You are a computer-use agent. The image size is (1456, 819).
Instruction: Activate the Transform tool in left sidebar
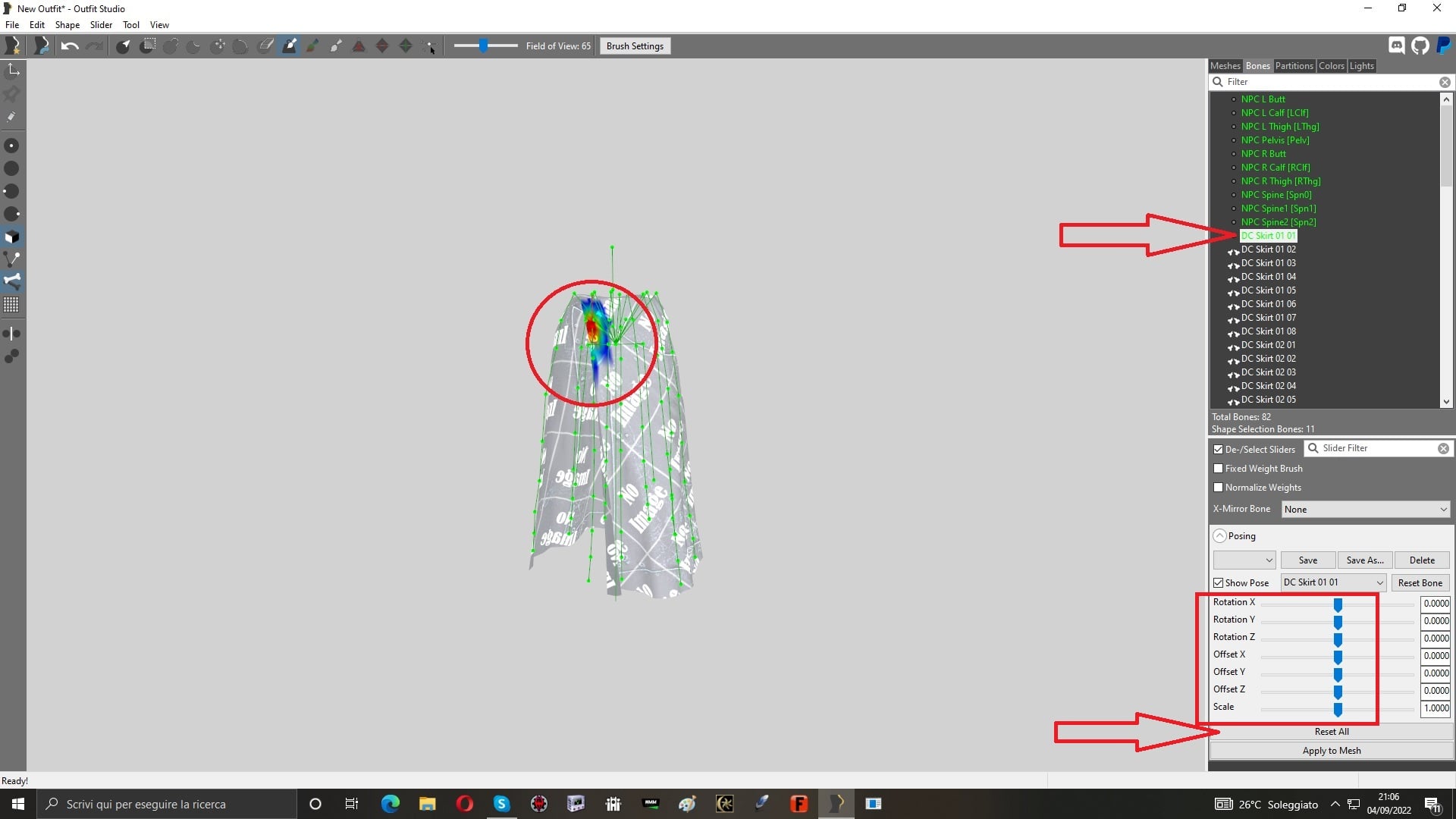click(x=13, y=71)
